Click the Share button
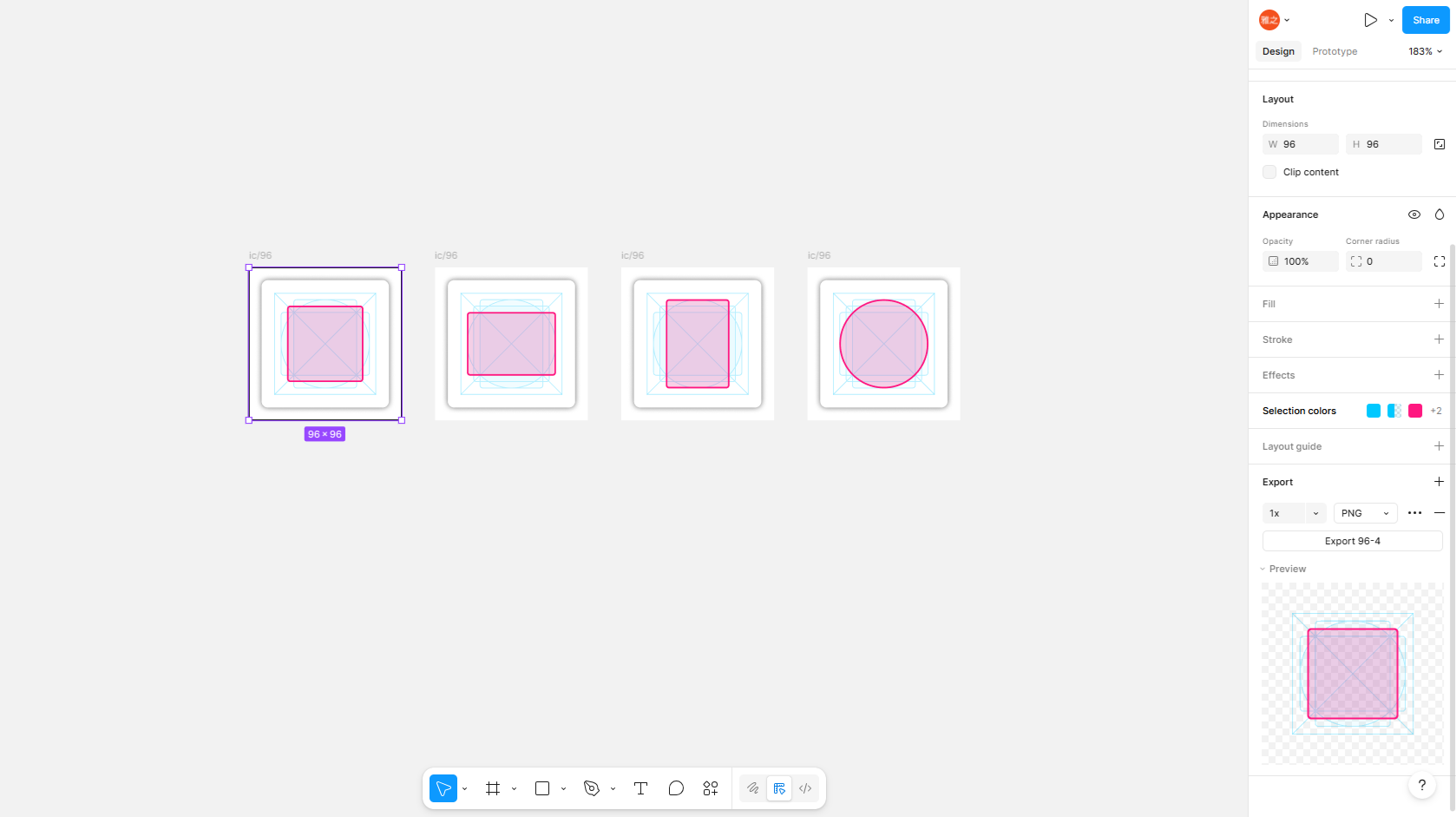 1425,20
